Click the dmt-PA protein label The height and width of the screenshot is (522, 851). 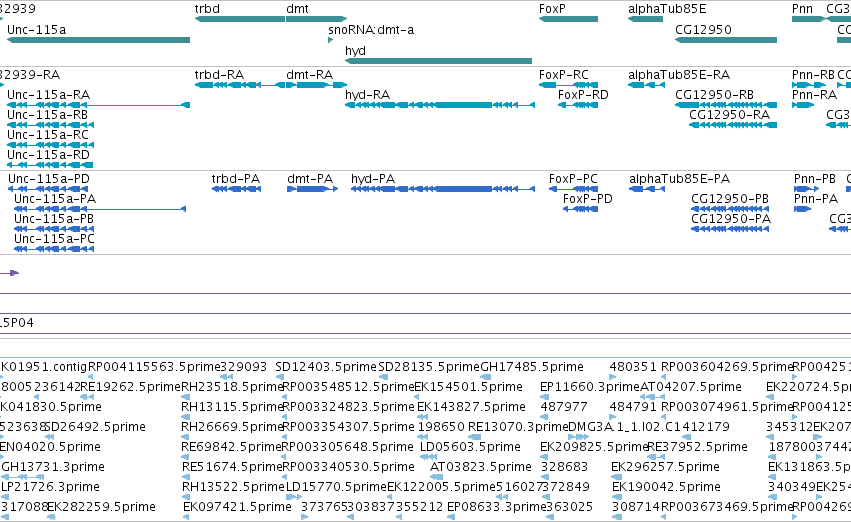point(310,179)
